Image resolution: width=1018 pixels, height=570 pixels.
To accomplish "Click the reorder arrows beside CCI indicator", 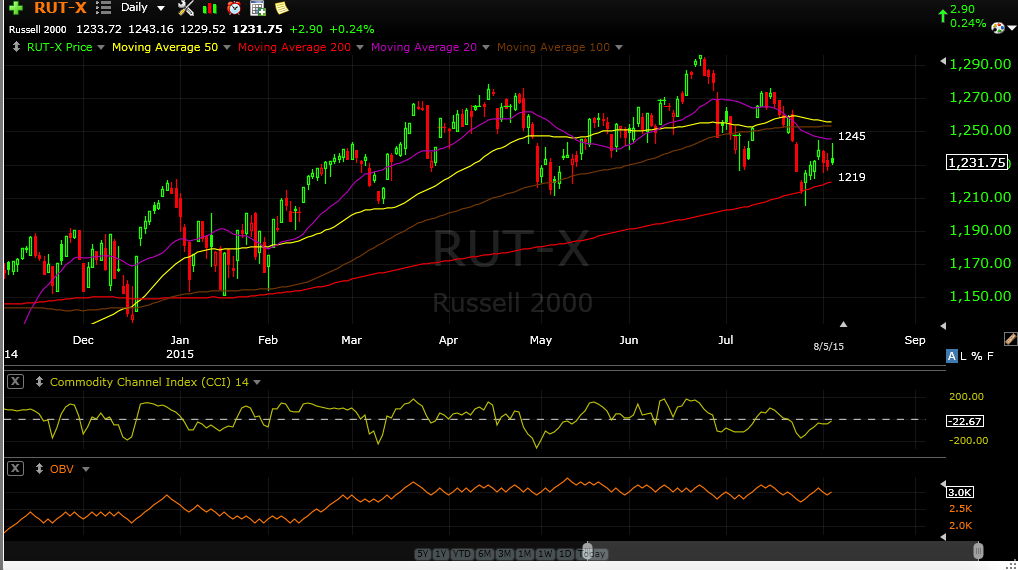I will [39, 382].
